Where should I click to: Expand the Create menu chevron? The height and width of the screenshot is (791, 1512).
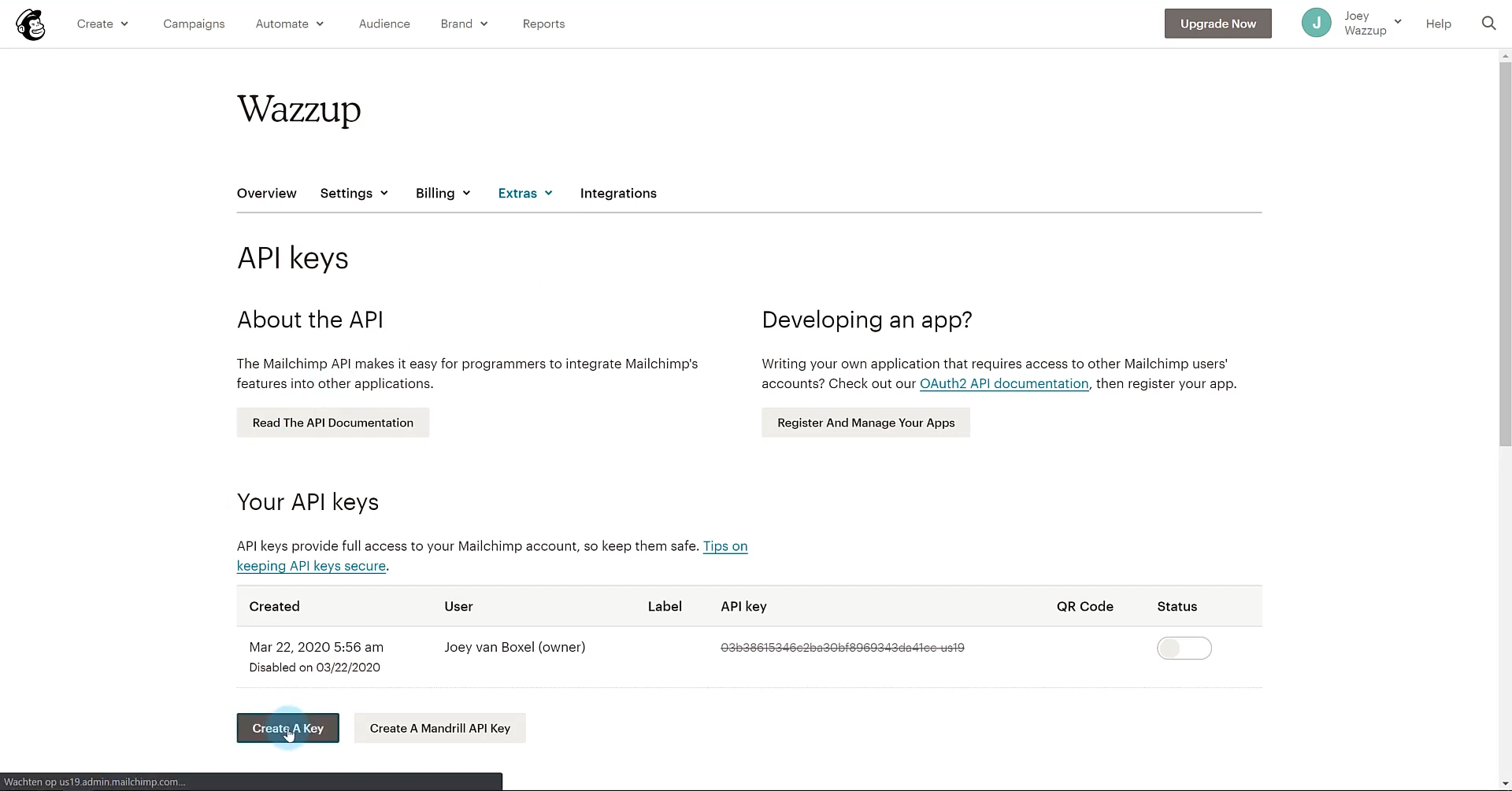tap(124, 24)
